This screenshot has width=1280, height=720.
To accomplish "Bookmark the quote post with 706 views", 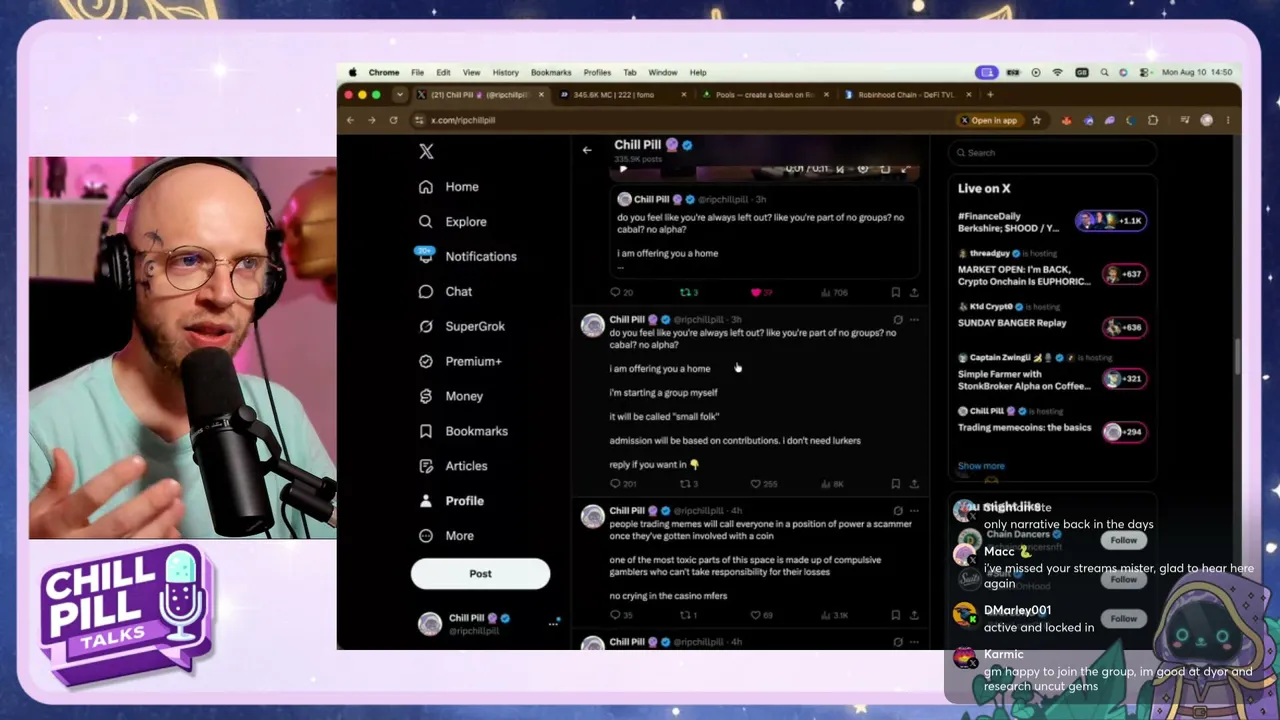I will [x=895, y=293].
